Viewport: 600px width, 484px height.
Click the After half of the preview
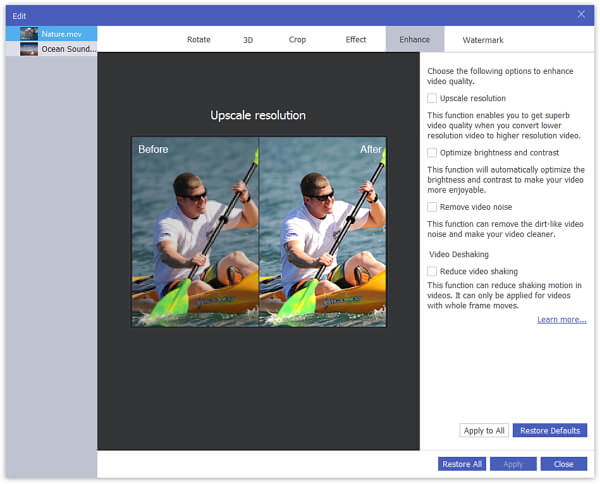322,232
